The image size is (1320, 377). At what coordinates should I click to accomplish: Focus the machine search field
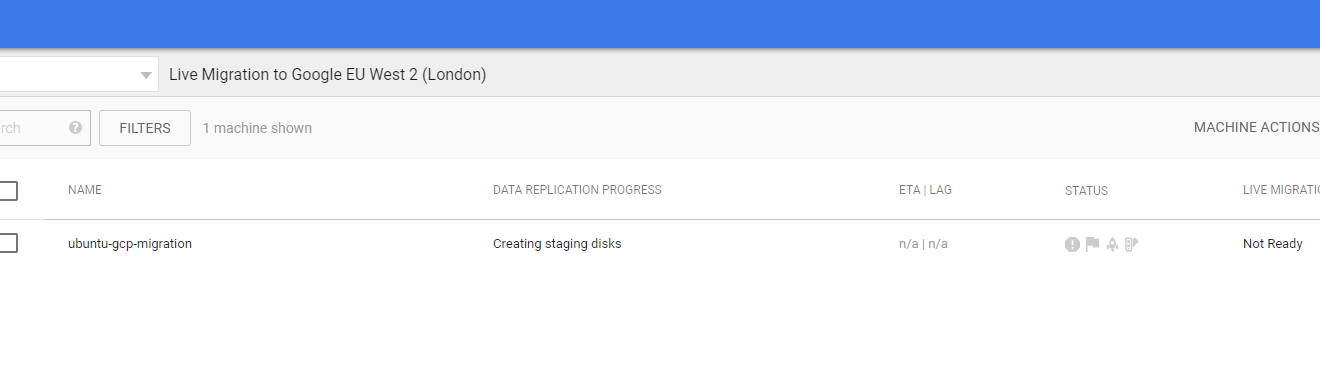pyautogui.click(x=30, y=128)
